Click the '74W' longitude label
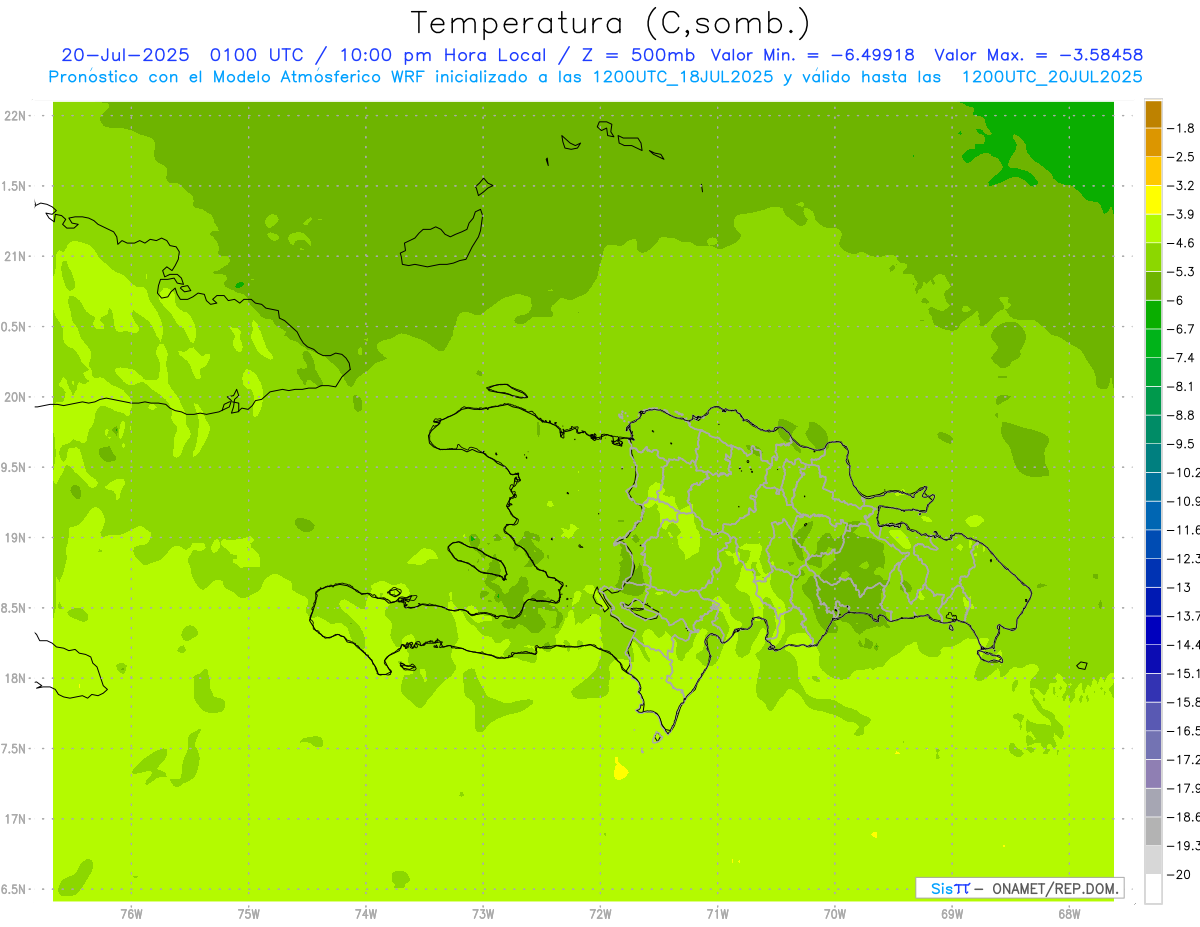The width and height of the screenshot is (1200, 927). [366, 914]
